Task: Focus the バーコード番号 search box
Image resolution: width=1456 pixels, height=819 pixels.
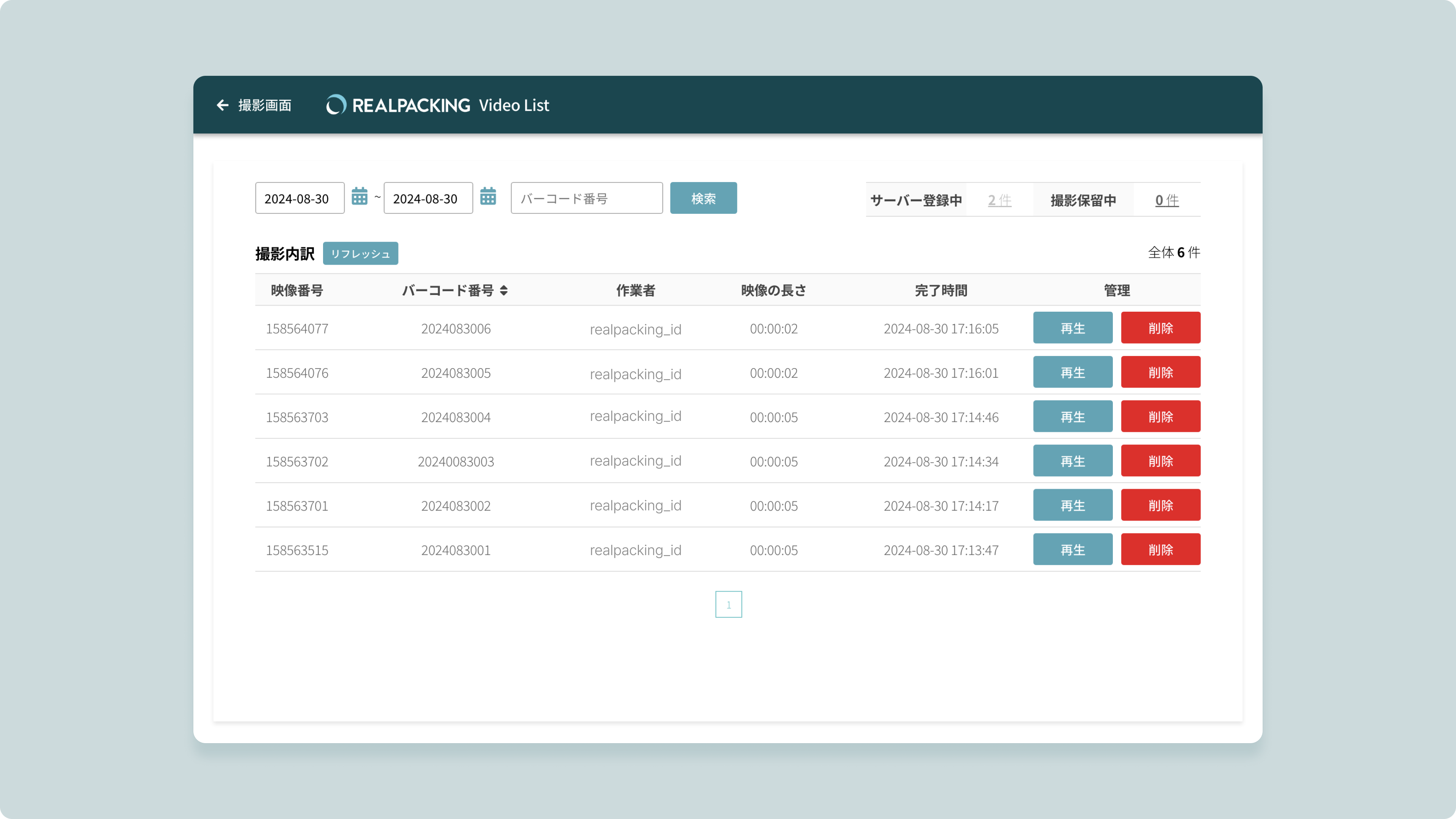Action: tap(586, 198)
